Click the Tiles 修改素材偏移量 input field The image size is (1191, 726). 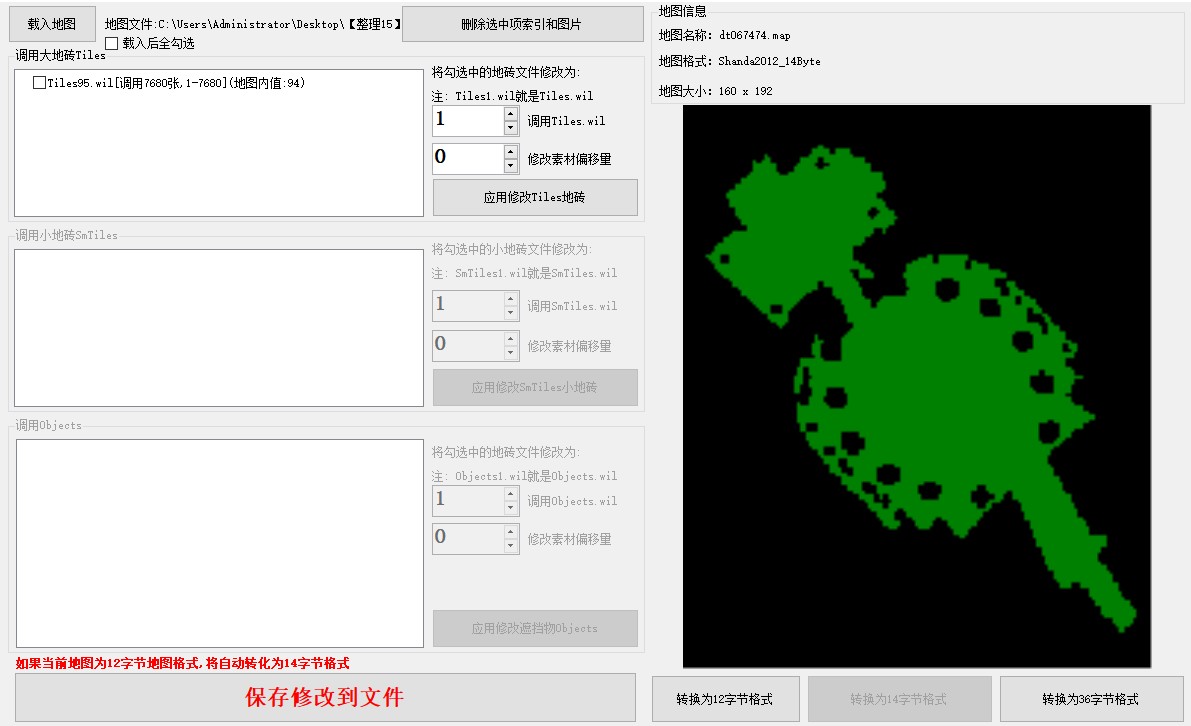click(x=467, y=158)
